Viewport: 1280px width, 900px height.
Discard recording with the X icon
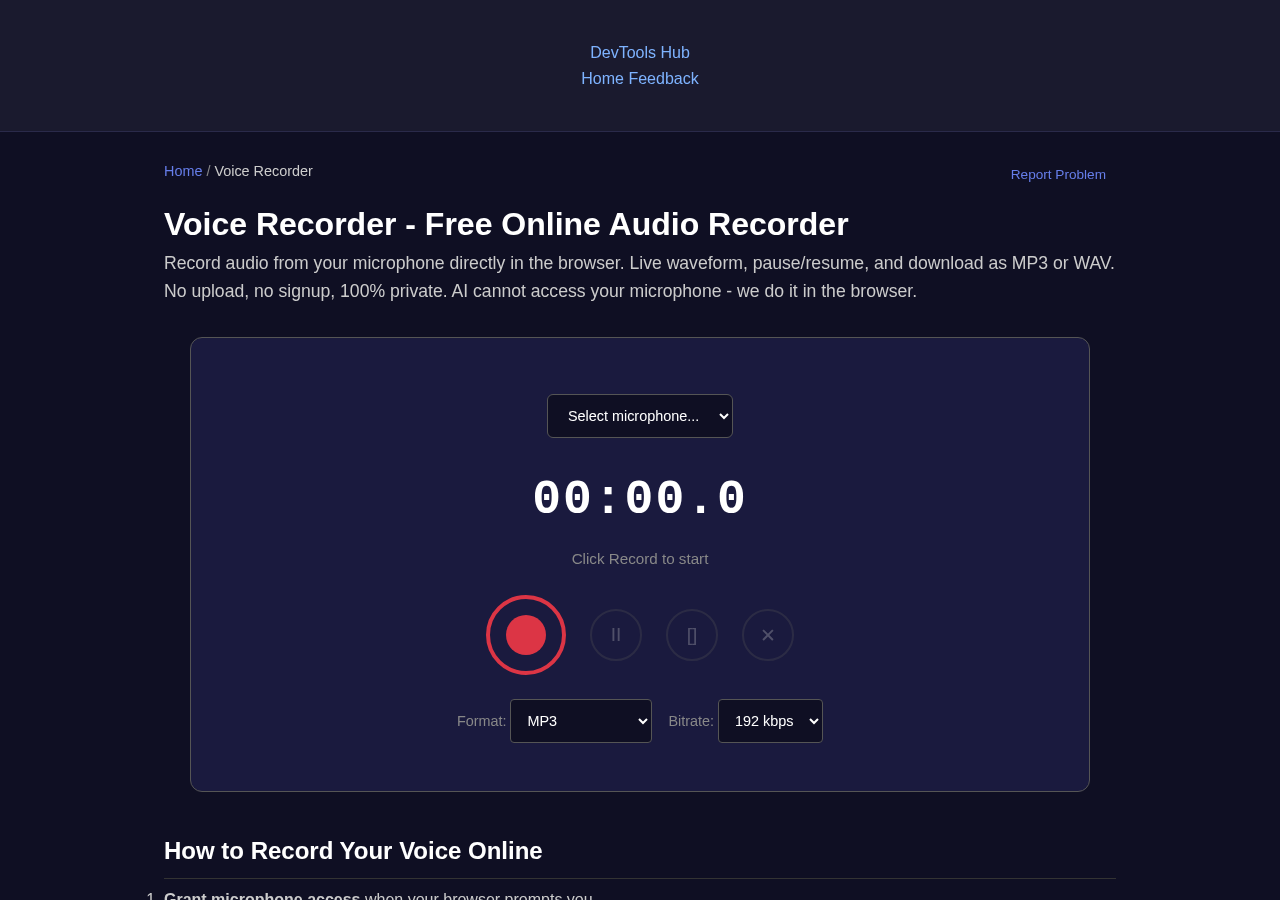(768, 635)
